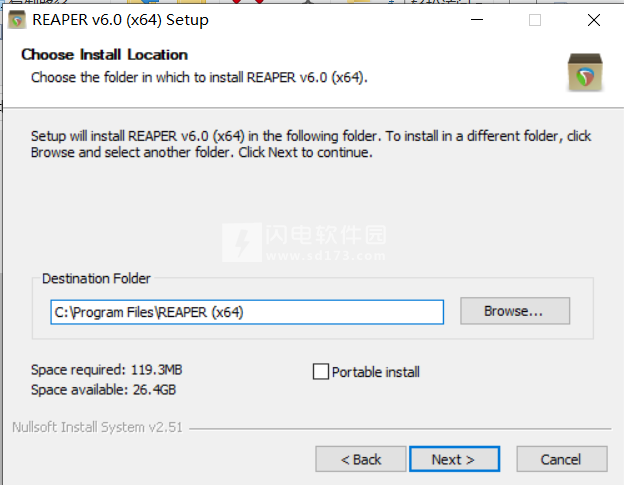624x485 pixels.
Task: Click the Destination Folder group label
Action: [x=96, y=279]
